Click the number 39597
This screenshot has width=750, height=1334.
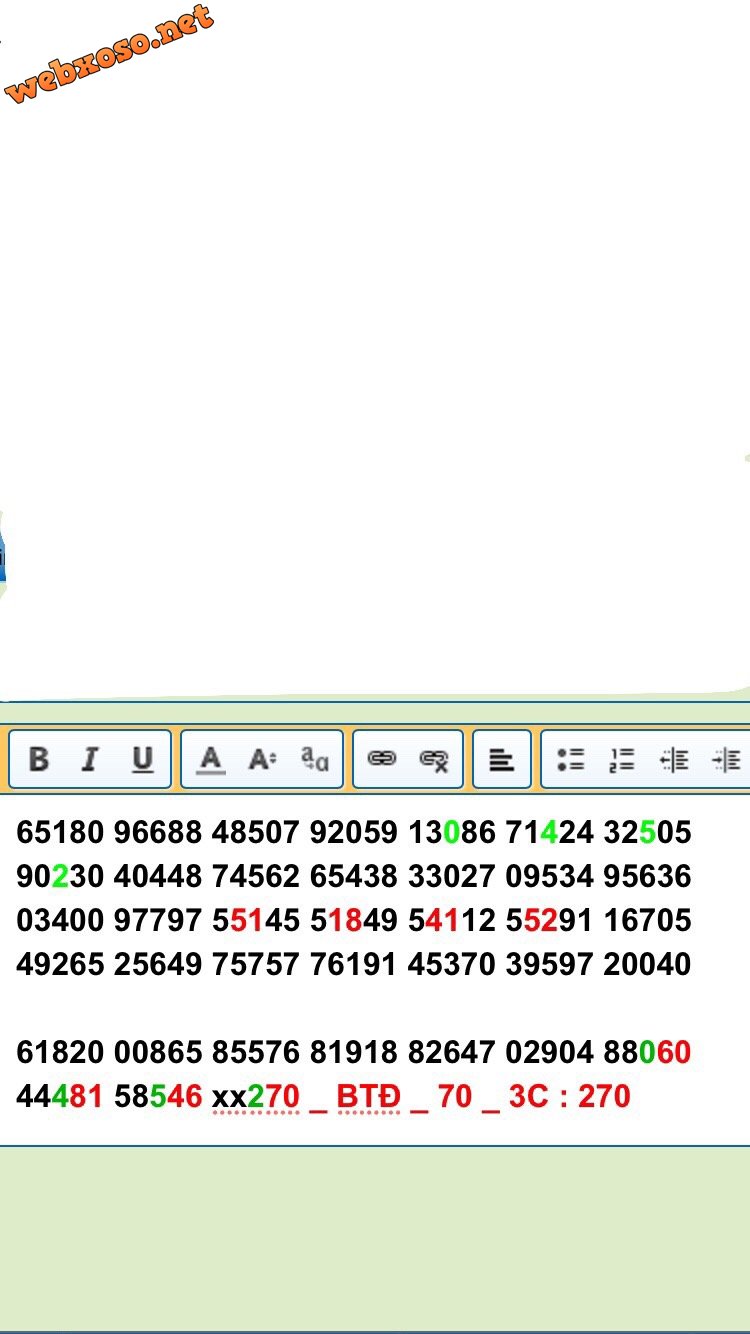(550, 964)
